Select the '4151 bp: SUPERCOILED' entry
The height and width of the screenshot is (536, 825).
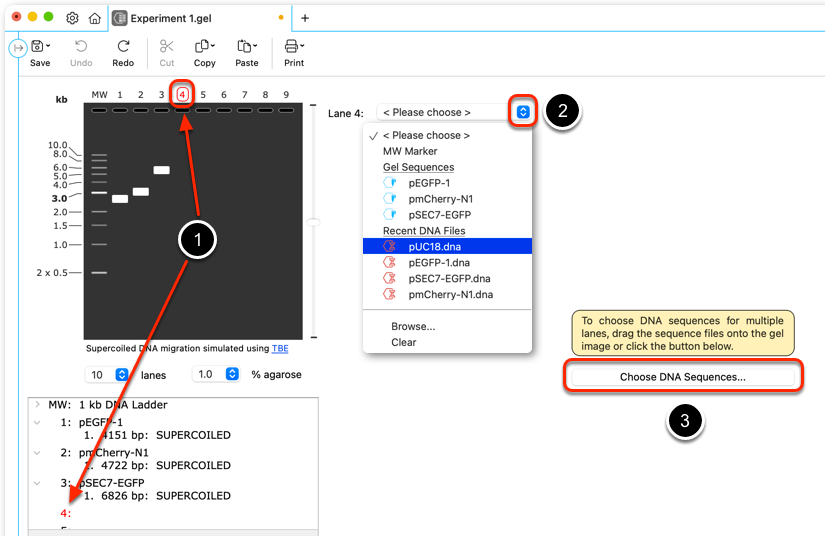point(157,435)
